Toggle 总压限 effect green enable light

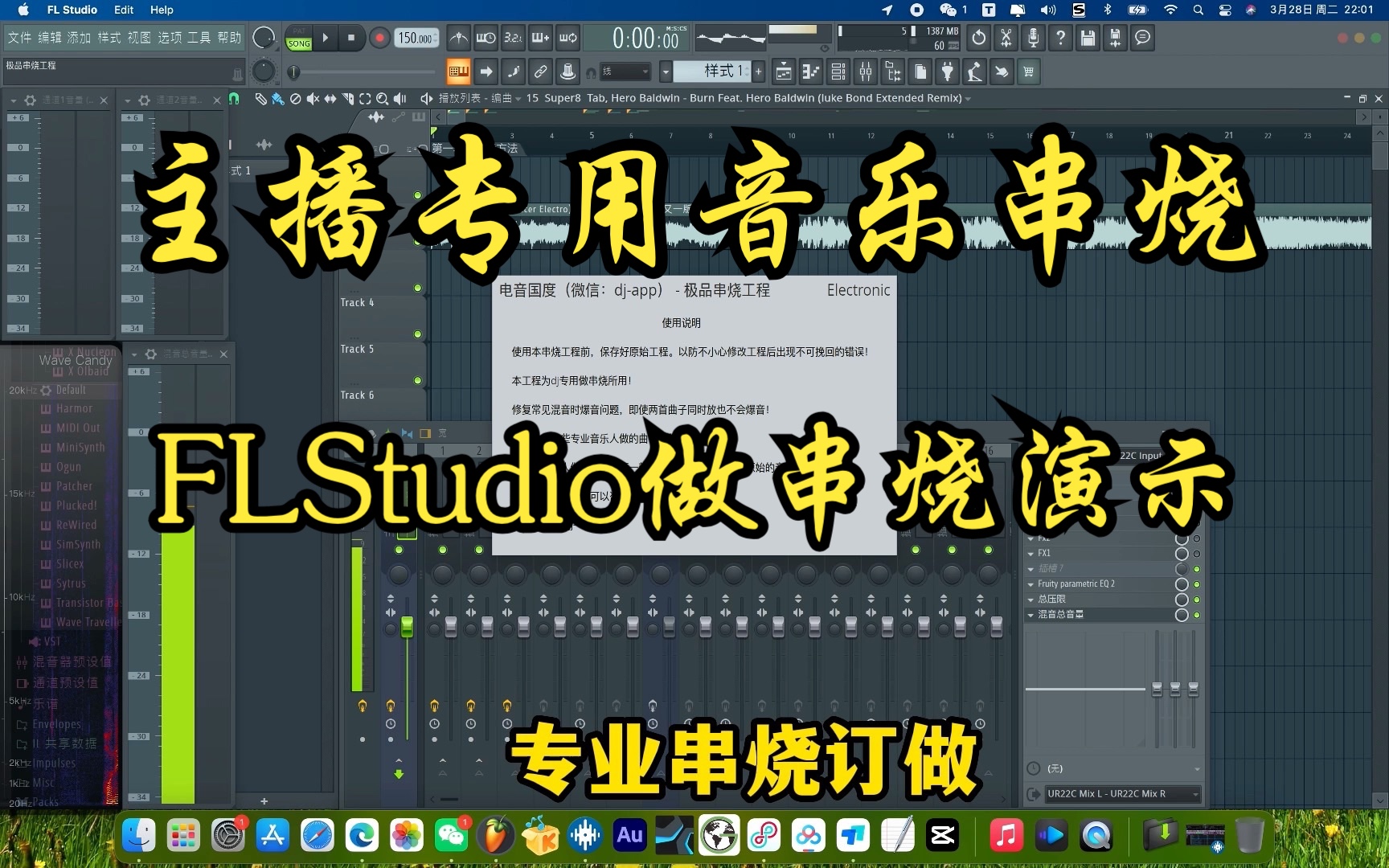[1197, 600]
